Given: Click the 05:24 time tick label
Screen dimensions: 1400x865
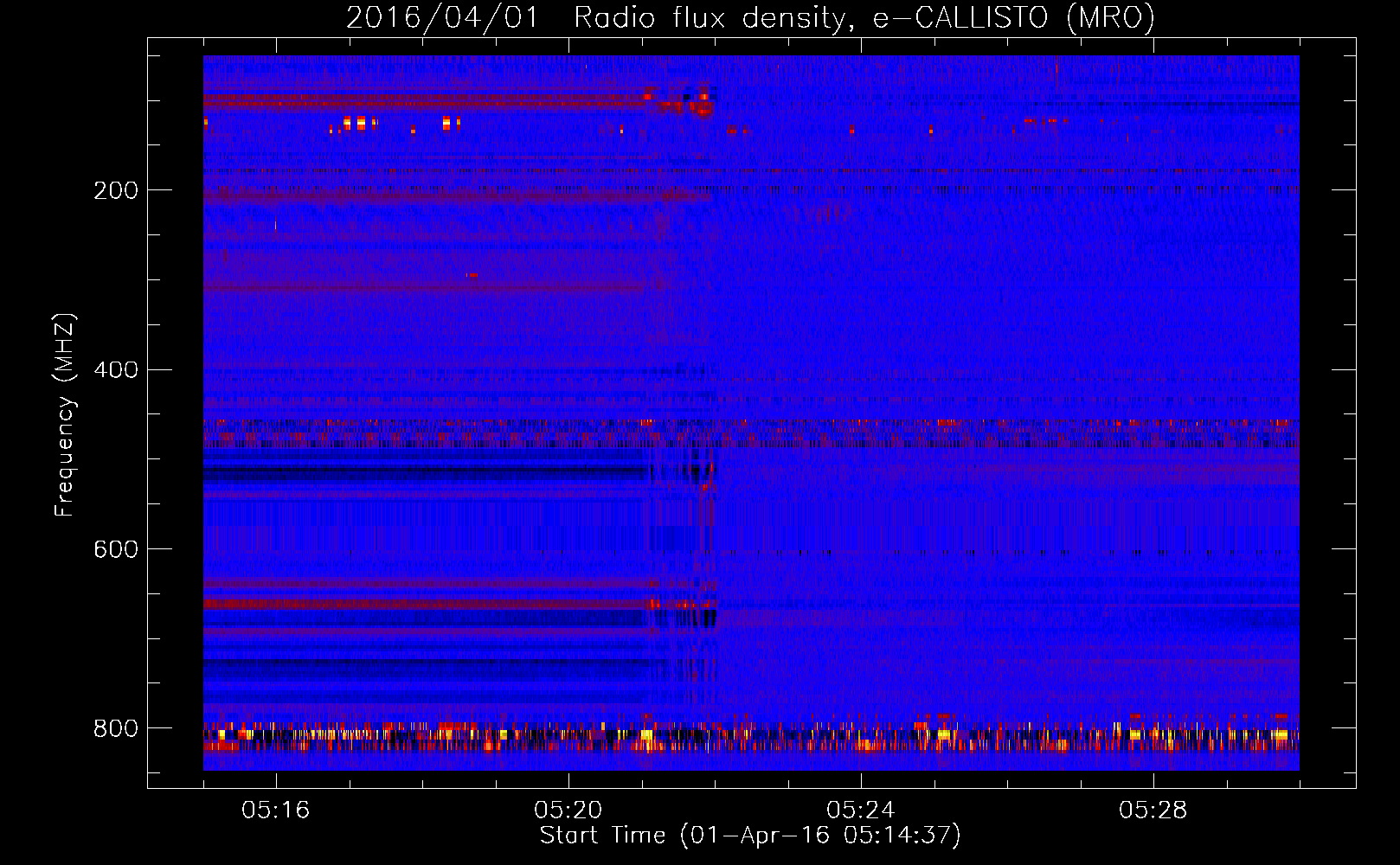Looking at the screenshot, I should 861,811.
